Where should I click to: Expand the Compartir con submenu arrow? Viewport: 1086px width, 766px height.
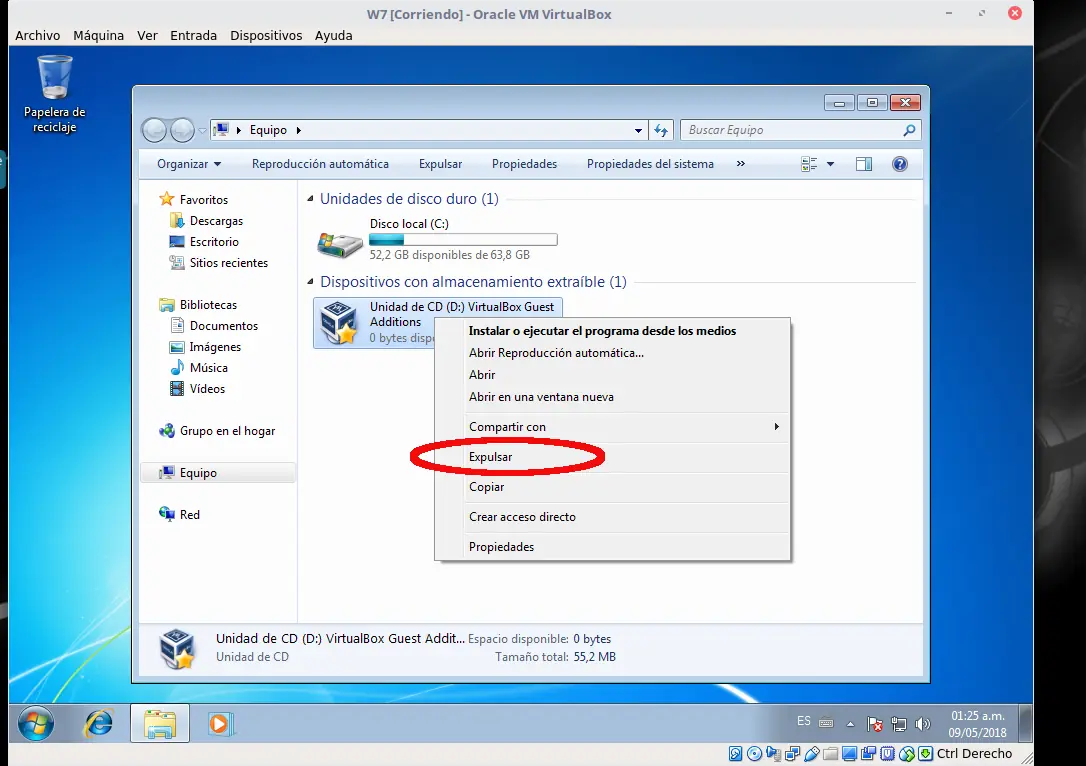pos(776,427)
